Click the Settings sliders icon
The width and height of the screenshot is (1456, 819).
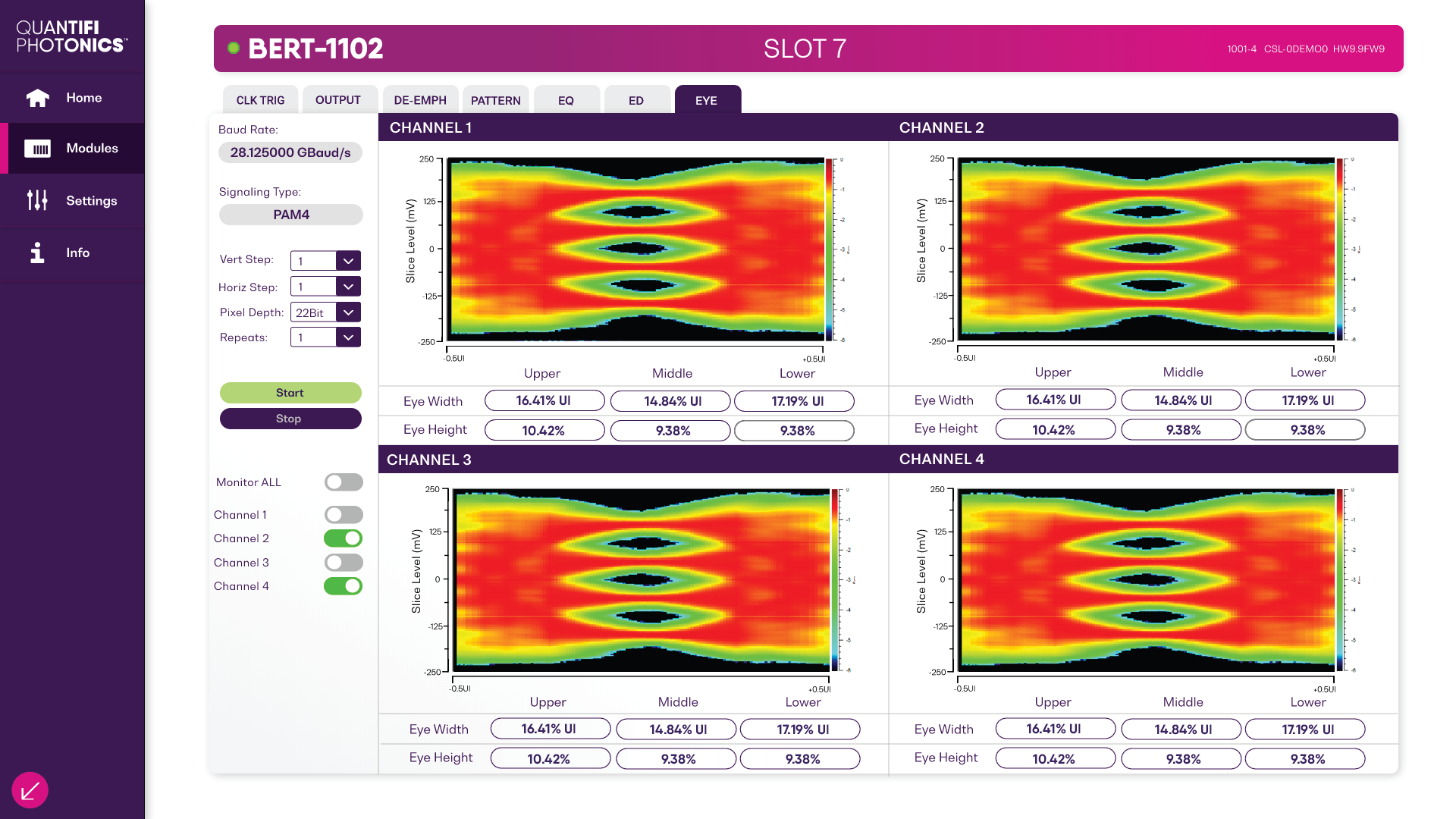pos(37,200)
